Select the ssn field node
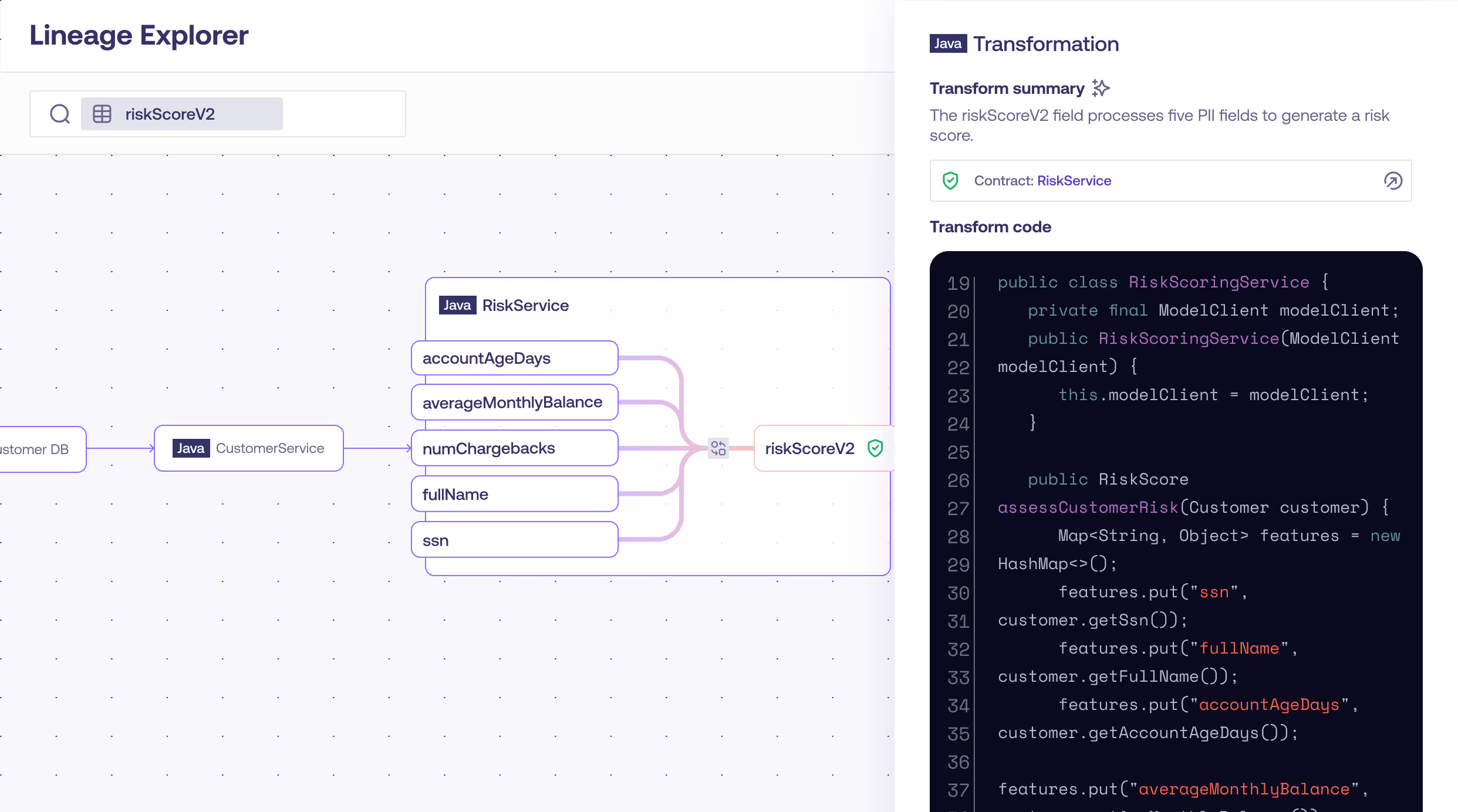Image resolution: width=1458 pixels, height=812 pixels. tap(515, 540)
